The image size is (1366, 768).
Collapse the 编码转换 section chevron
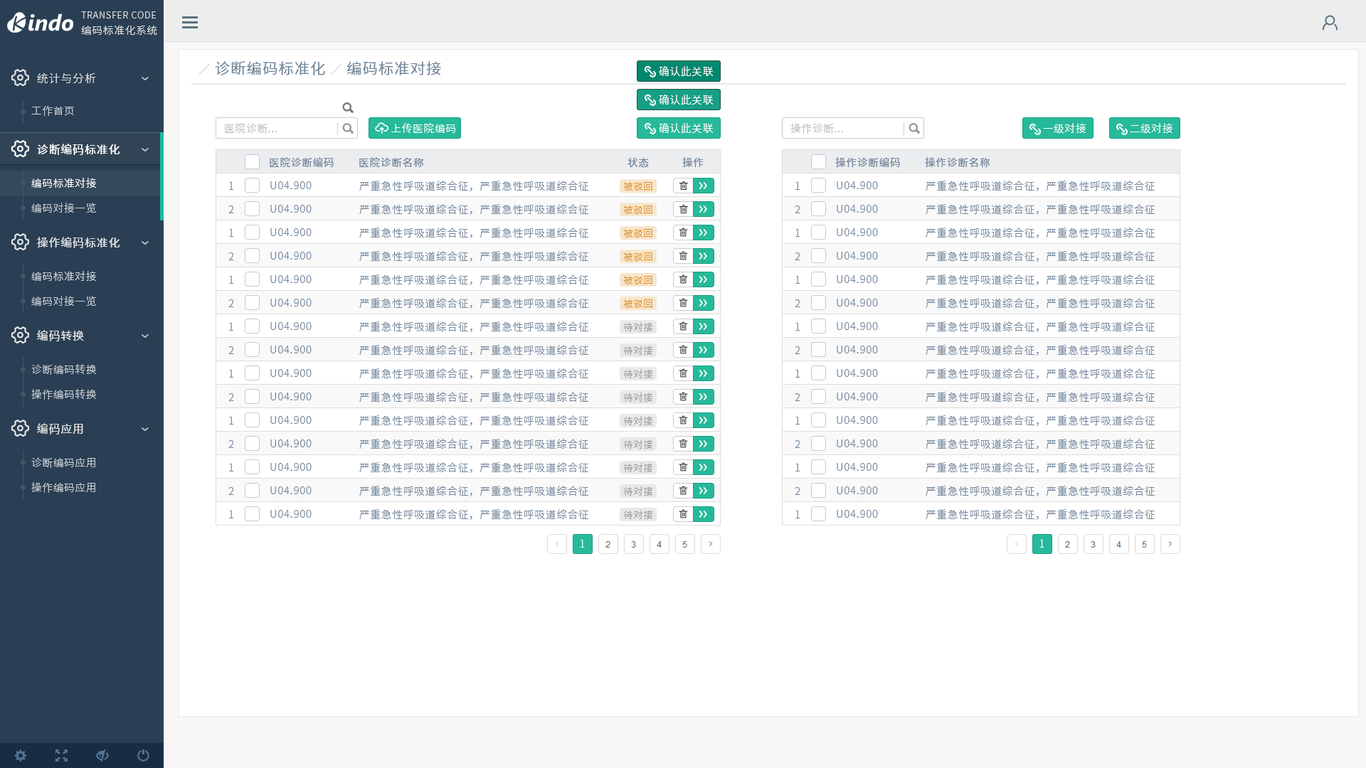point(145,335)
